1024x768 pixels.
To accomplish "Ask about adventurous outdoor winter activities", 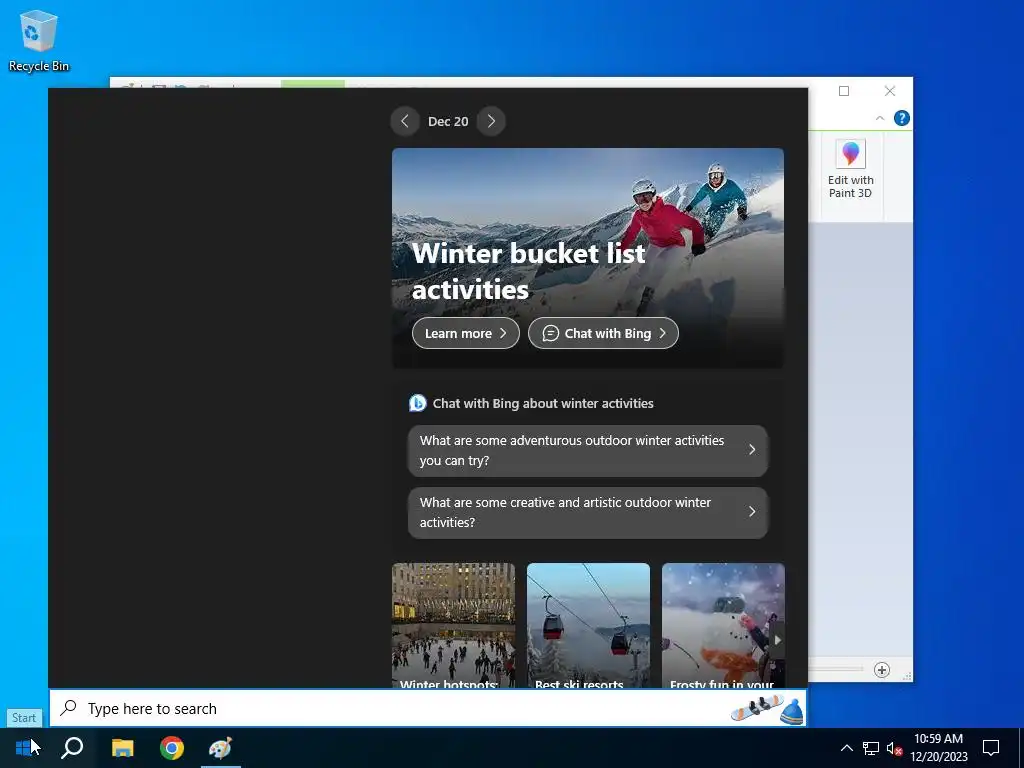I will click(x=588, y=451).
